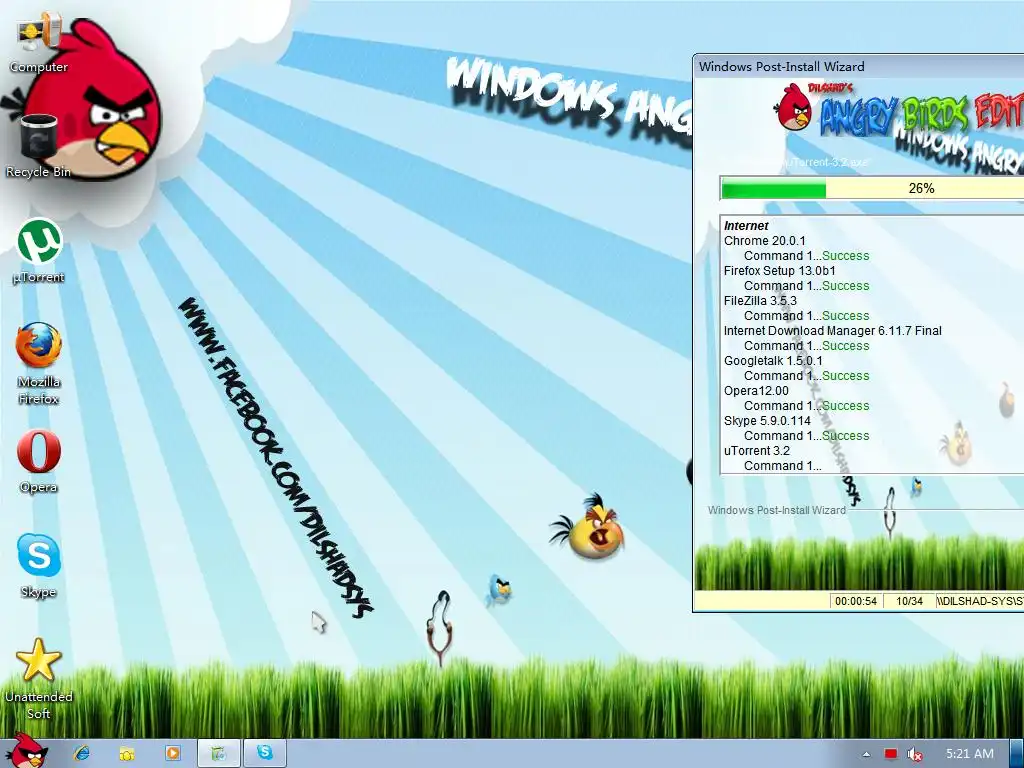
Task: Click the red bird logo in wizard header
Action: click(x=793, y=106)
